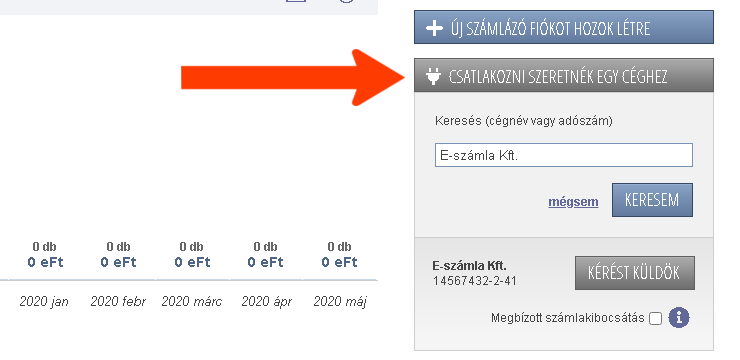Image resolution: width=740 pixels, height=360 pixels.
Task: Select the 2020 febr chart label
Action: coord(118,301)
